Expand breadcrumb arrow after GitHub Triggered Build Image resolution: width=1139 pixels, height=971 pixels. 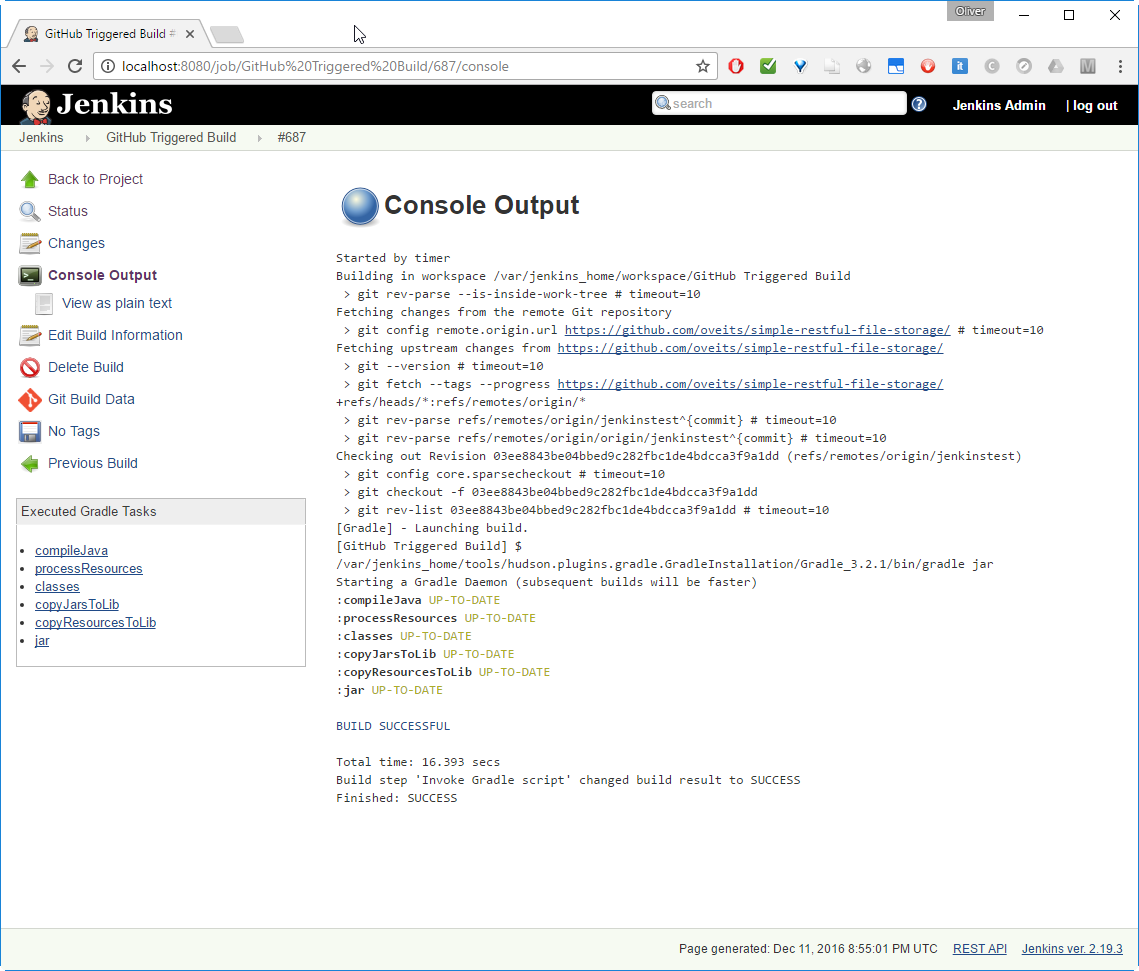tap(259, 138)
